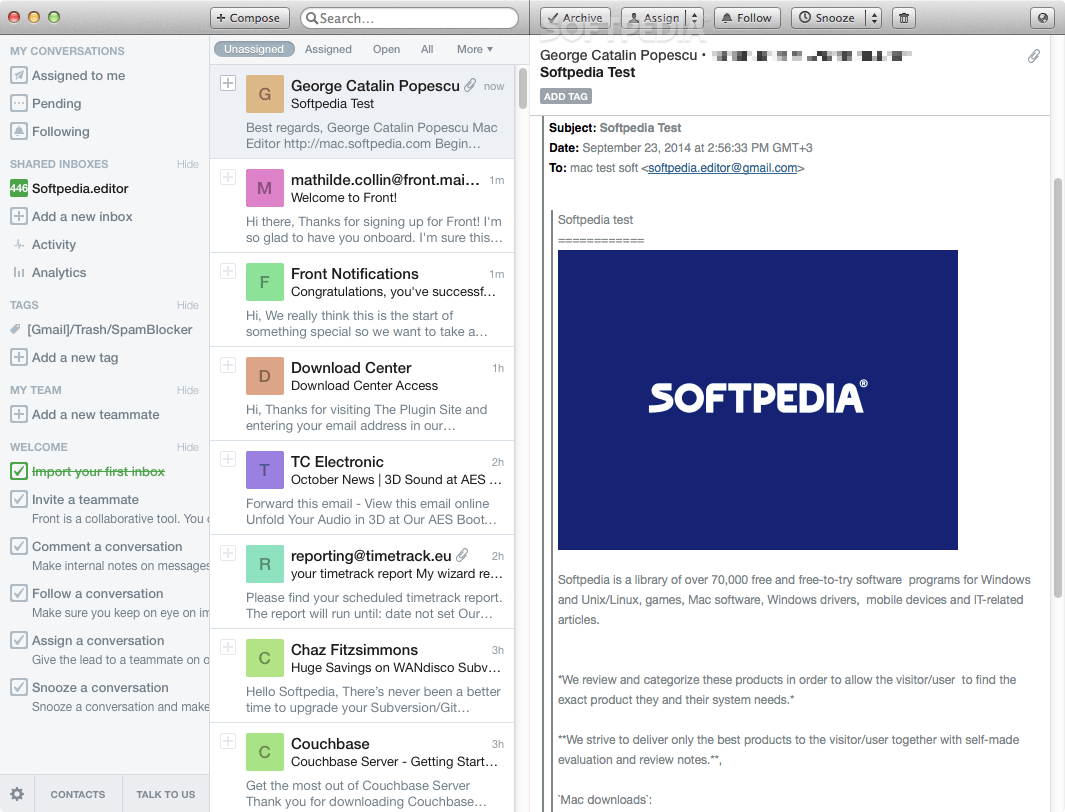1065x812 pixels.
Task: Open the Assign button dropdown arrows
Action: (694, 18)
